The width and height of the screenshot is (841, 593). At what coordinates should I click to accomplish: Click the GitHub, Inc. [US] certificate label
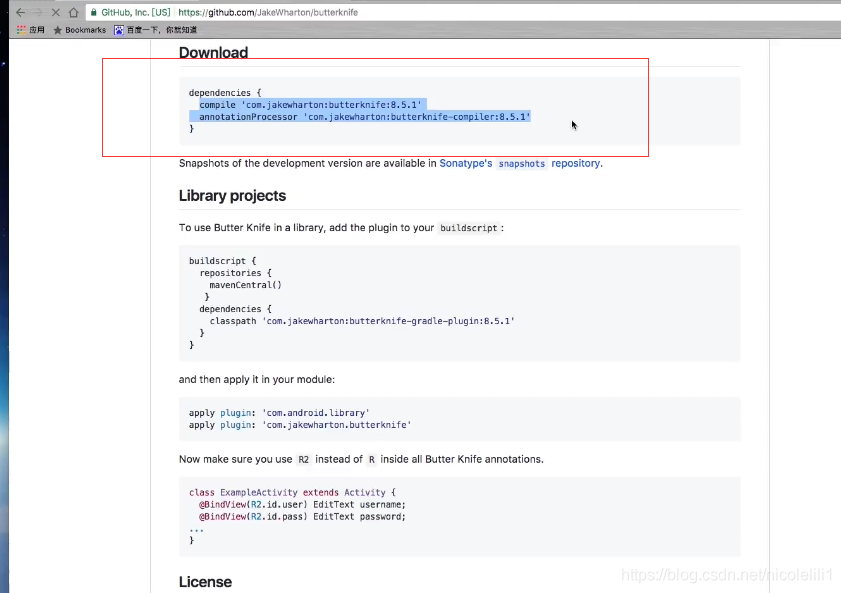tap(136, 12)
